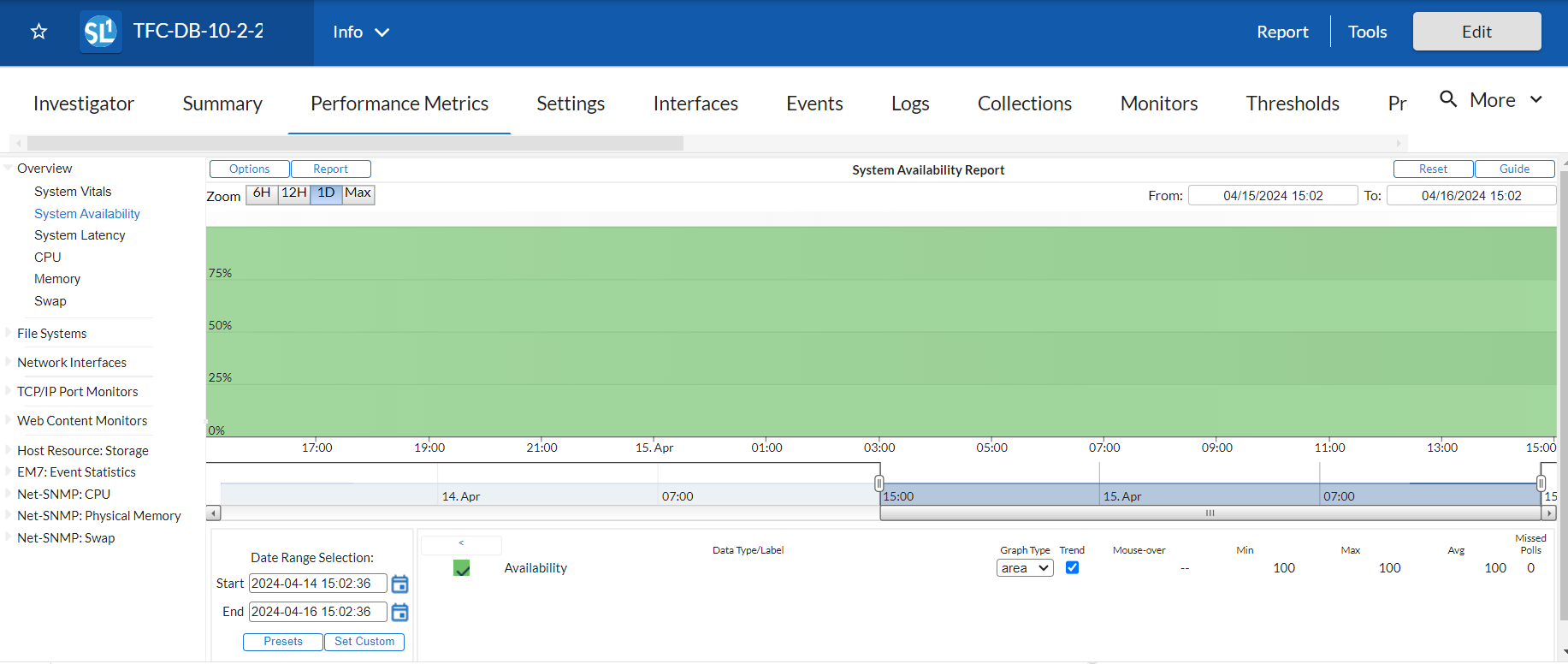The width and height of the screenshot is (1568, 664).
Task: Switch to the Thresholds tab
Action: [x=1292, y=104]
